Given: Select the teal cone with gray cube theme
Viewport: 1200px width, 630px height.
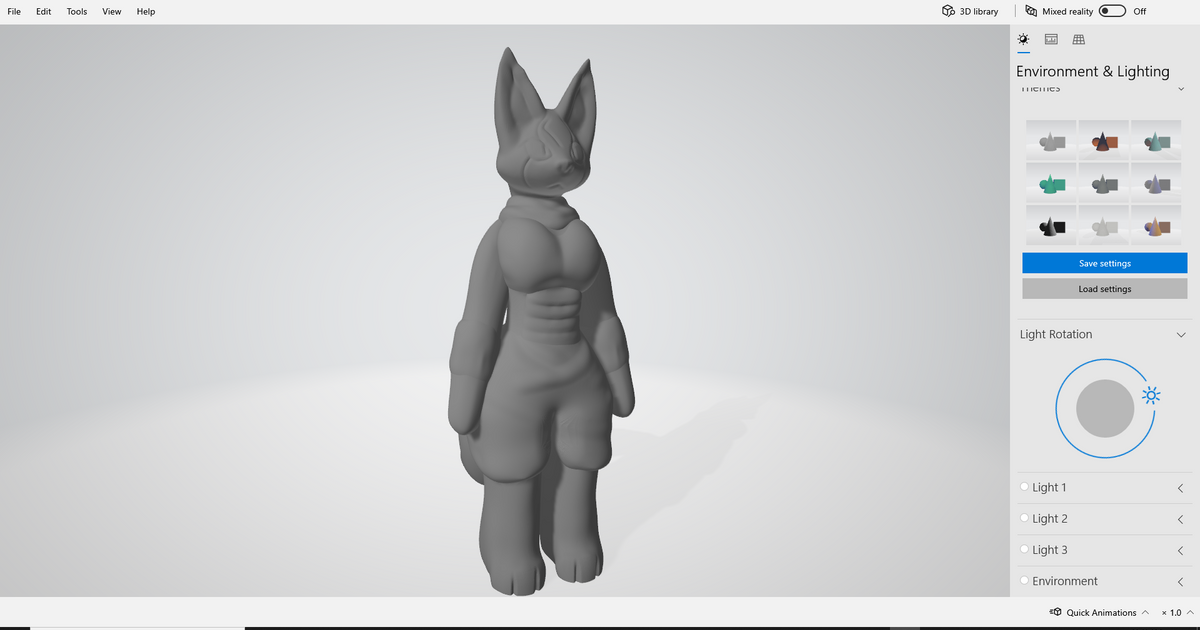Looking at the screenshot, I should pyautogui.click(x=1156, y=141).
